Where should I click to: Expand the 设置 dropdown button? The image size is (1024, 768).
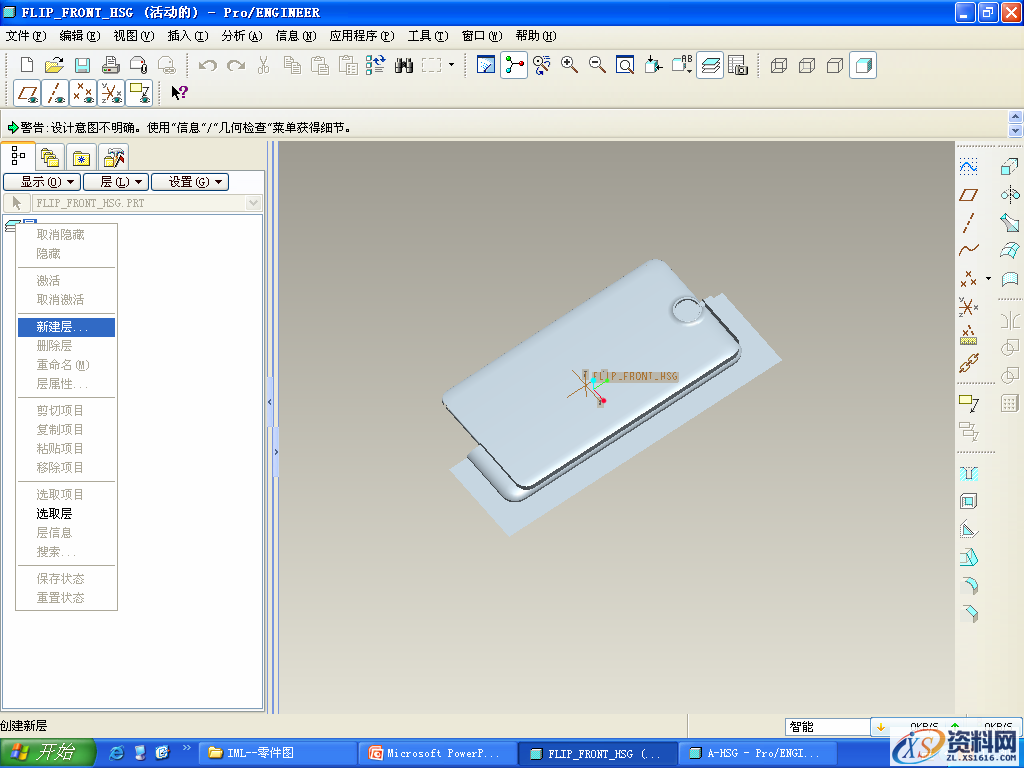pos(190,182)
